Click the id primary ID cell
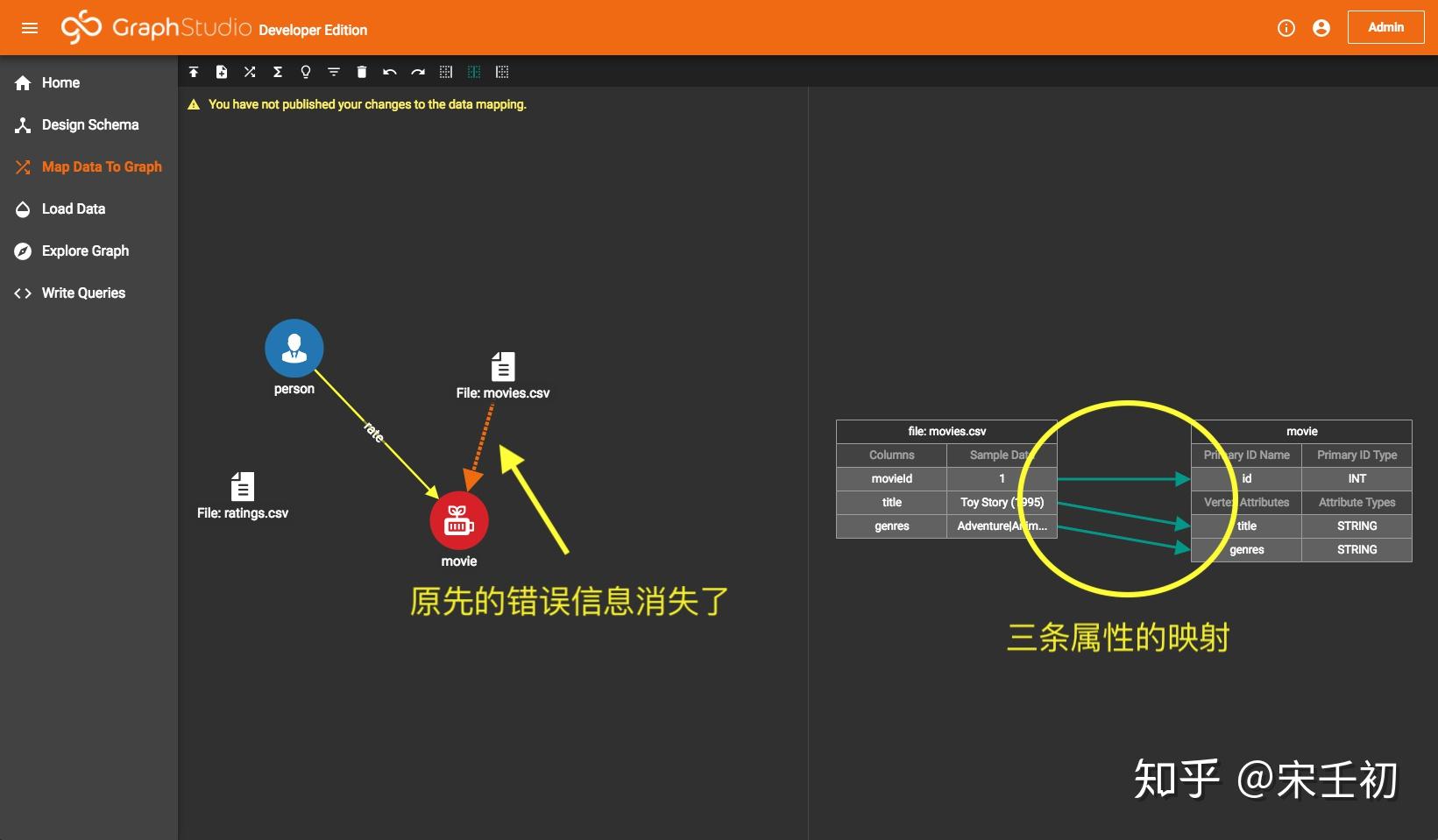 (x=1246, y=478)
